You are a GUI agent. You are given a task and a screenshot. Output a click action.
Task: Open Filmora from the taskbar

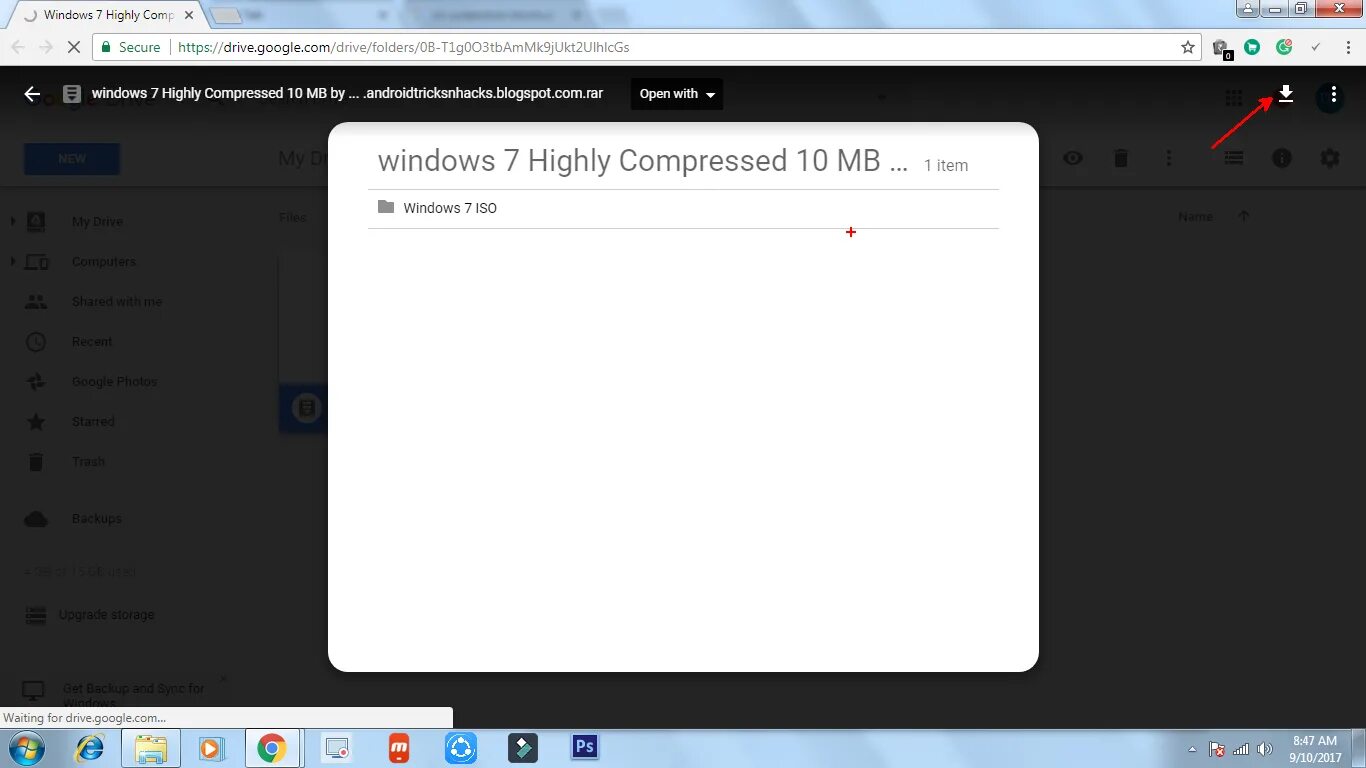click(x=523, y=748)
